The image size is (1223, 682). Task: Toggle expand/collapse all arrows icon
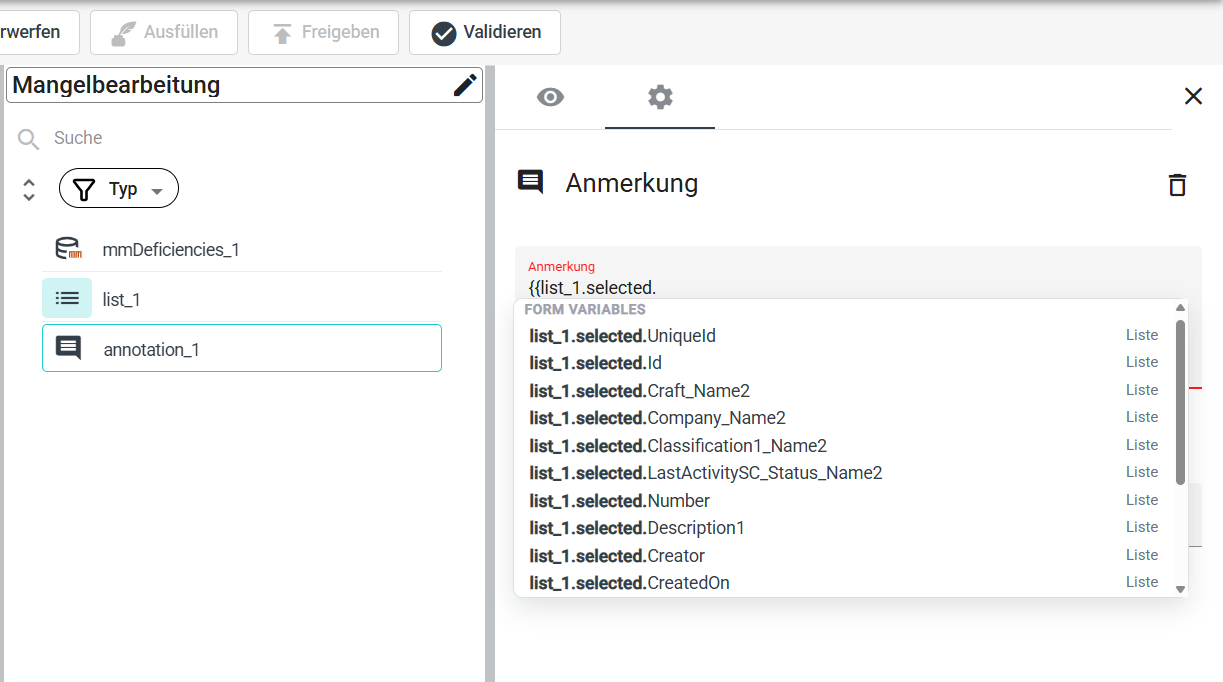[29, 190]
